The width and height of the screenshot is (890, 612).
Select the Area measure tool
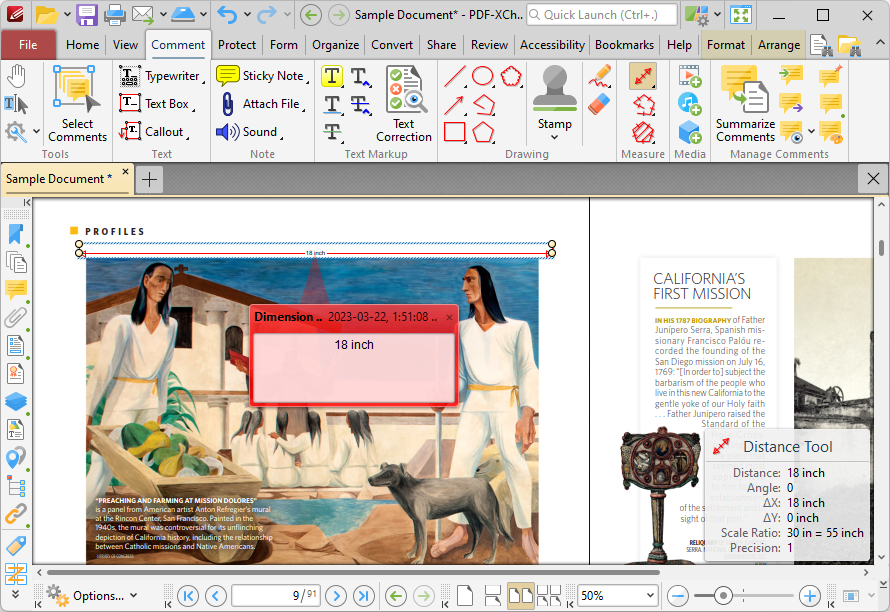click(x=643, y=132)
